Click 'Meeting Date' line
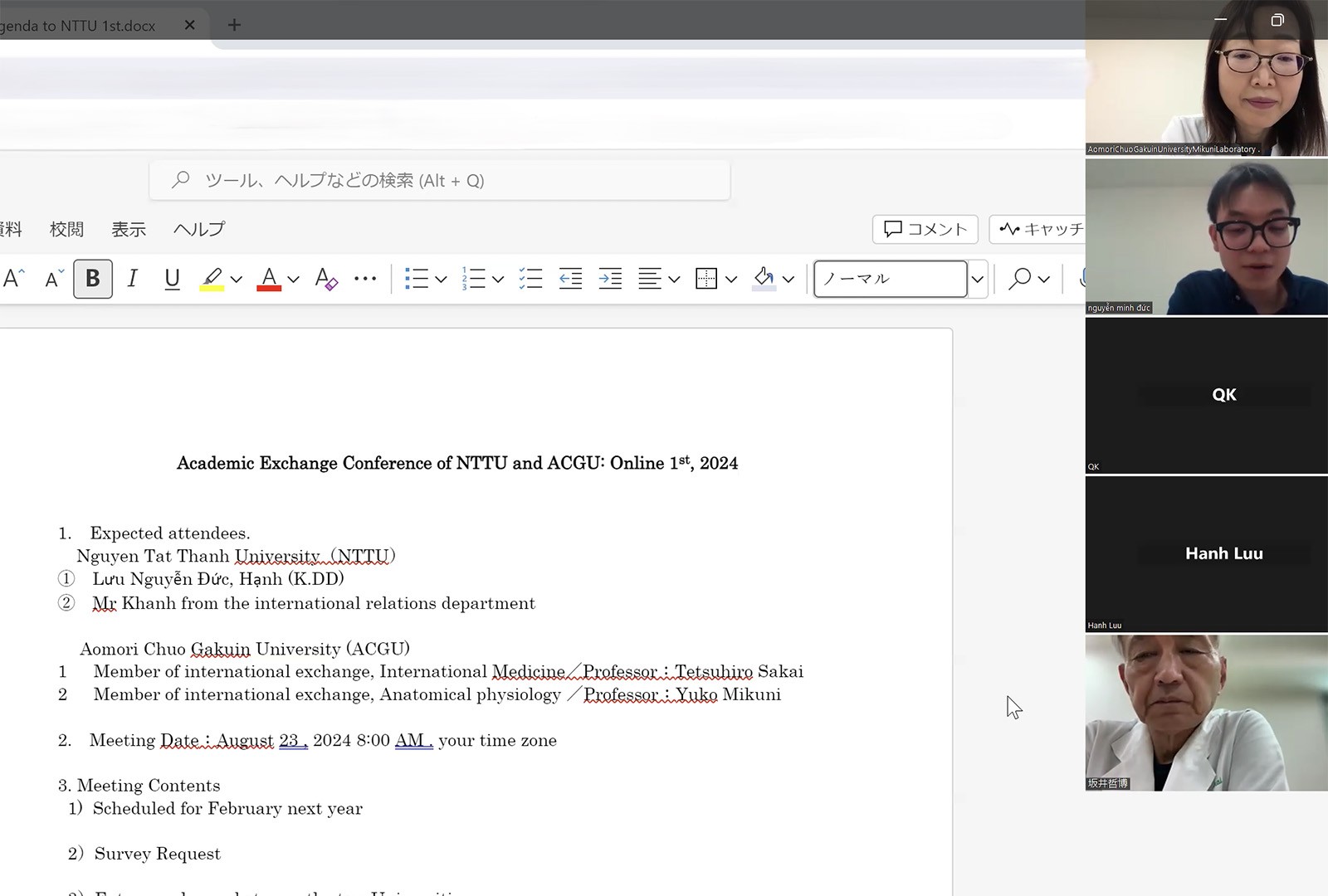The width and height of the screenshot is (1328, 896). 323,740
